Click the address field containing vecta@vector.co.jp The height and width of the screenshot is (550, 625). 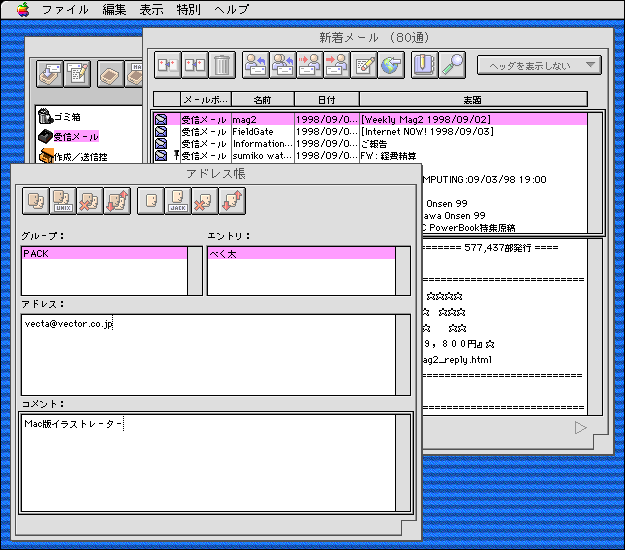point(208,355)
